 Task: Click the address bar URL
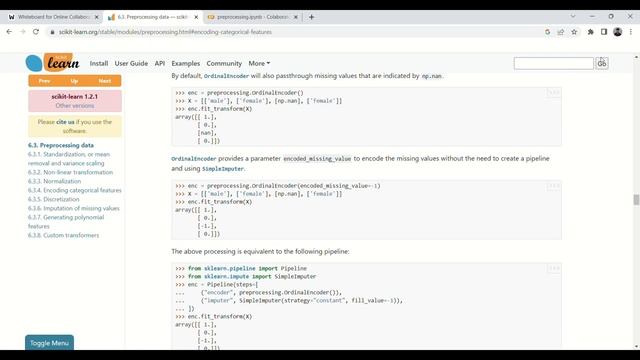point(165,32)
